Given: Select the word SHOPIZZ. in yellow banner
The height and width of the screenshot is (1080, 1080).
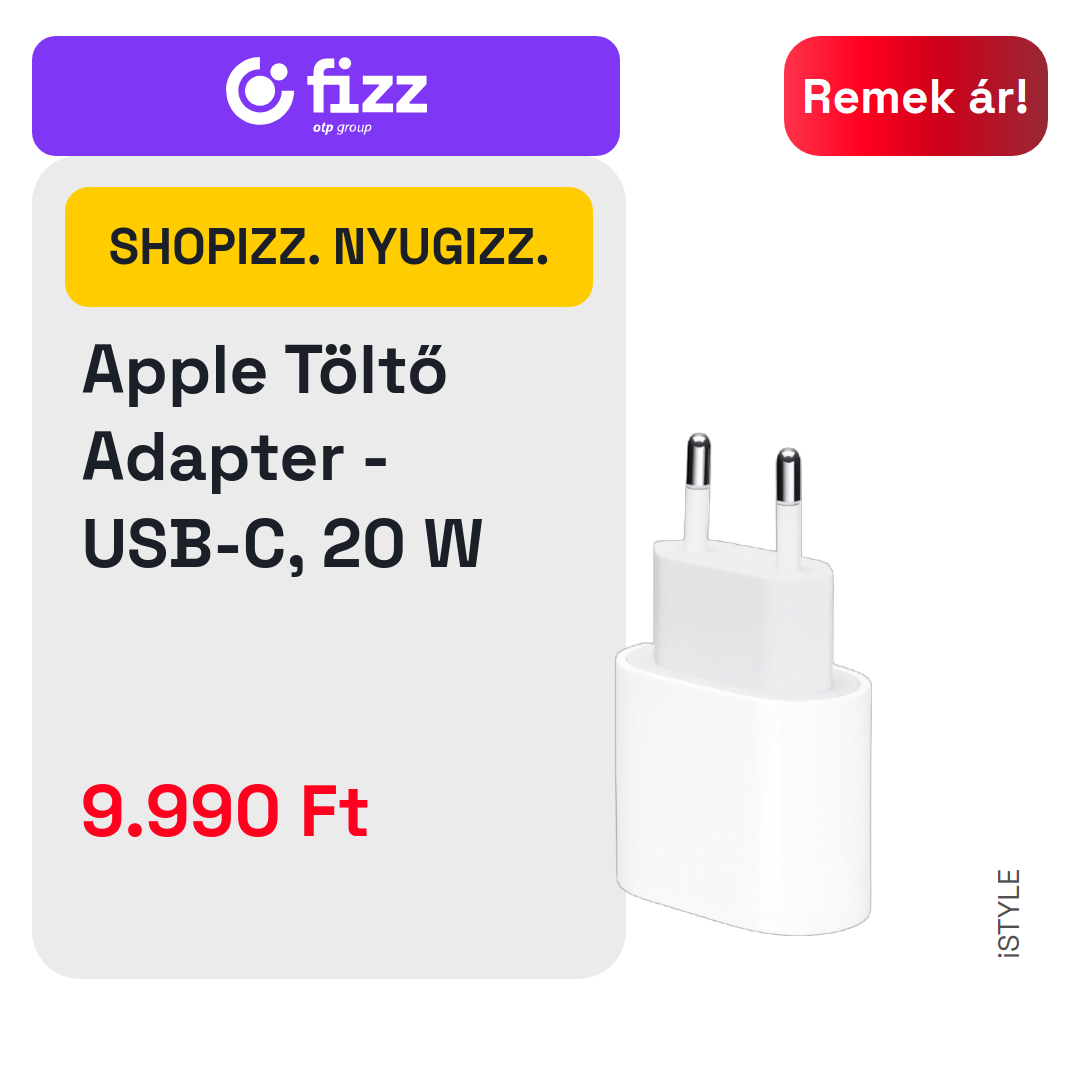Looking at the screenshot, I should 215,247.
